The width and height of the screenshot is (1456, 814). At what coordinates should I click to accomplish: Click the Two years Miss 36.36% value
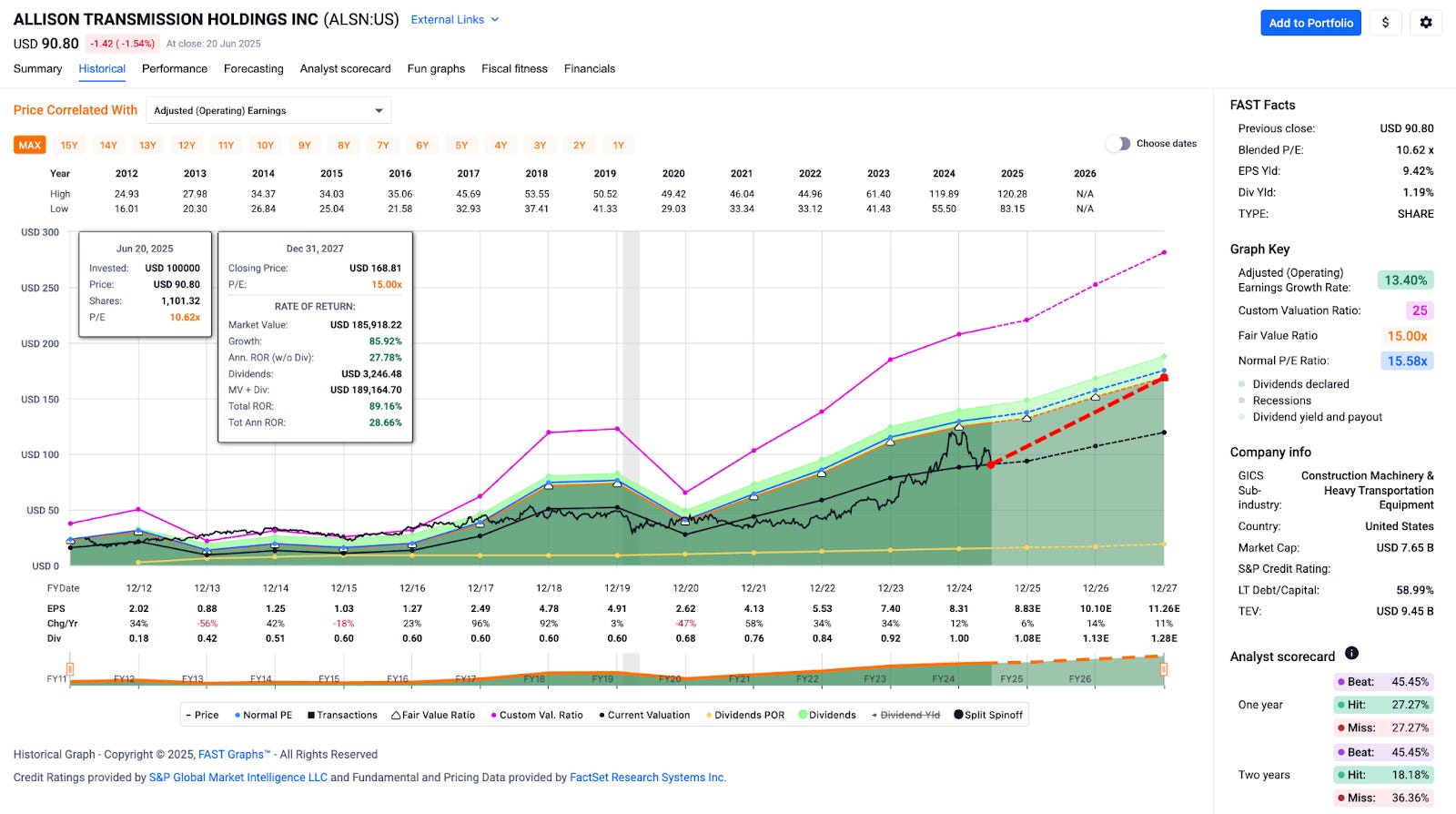click(x=1410, y=798)
